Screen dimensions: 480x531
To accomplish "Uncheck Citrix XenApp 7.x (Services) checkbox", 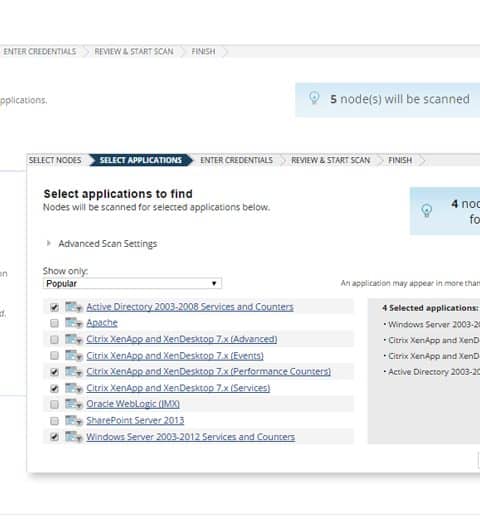I will click(54, 388).
